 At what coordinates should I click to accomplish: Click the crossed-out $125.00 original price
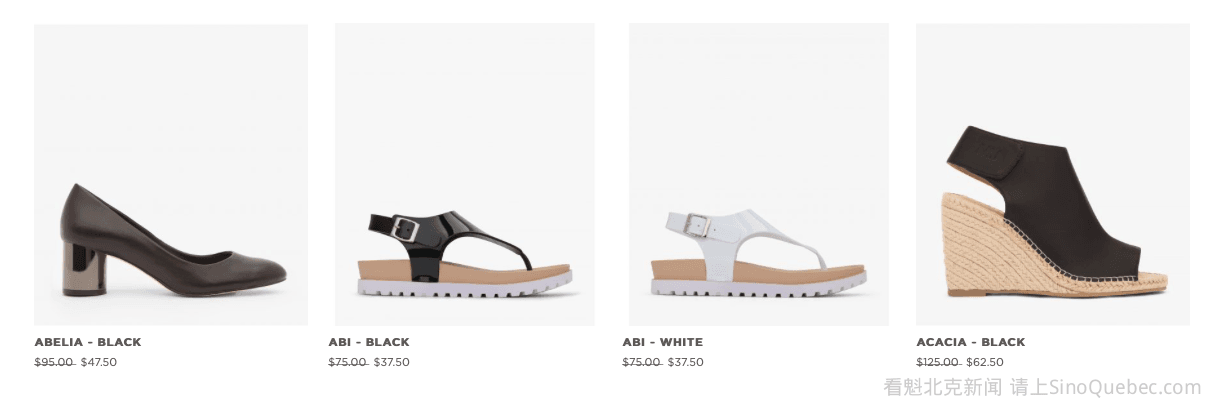[938, 362]
